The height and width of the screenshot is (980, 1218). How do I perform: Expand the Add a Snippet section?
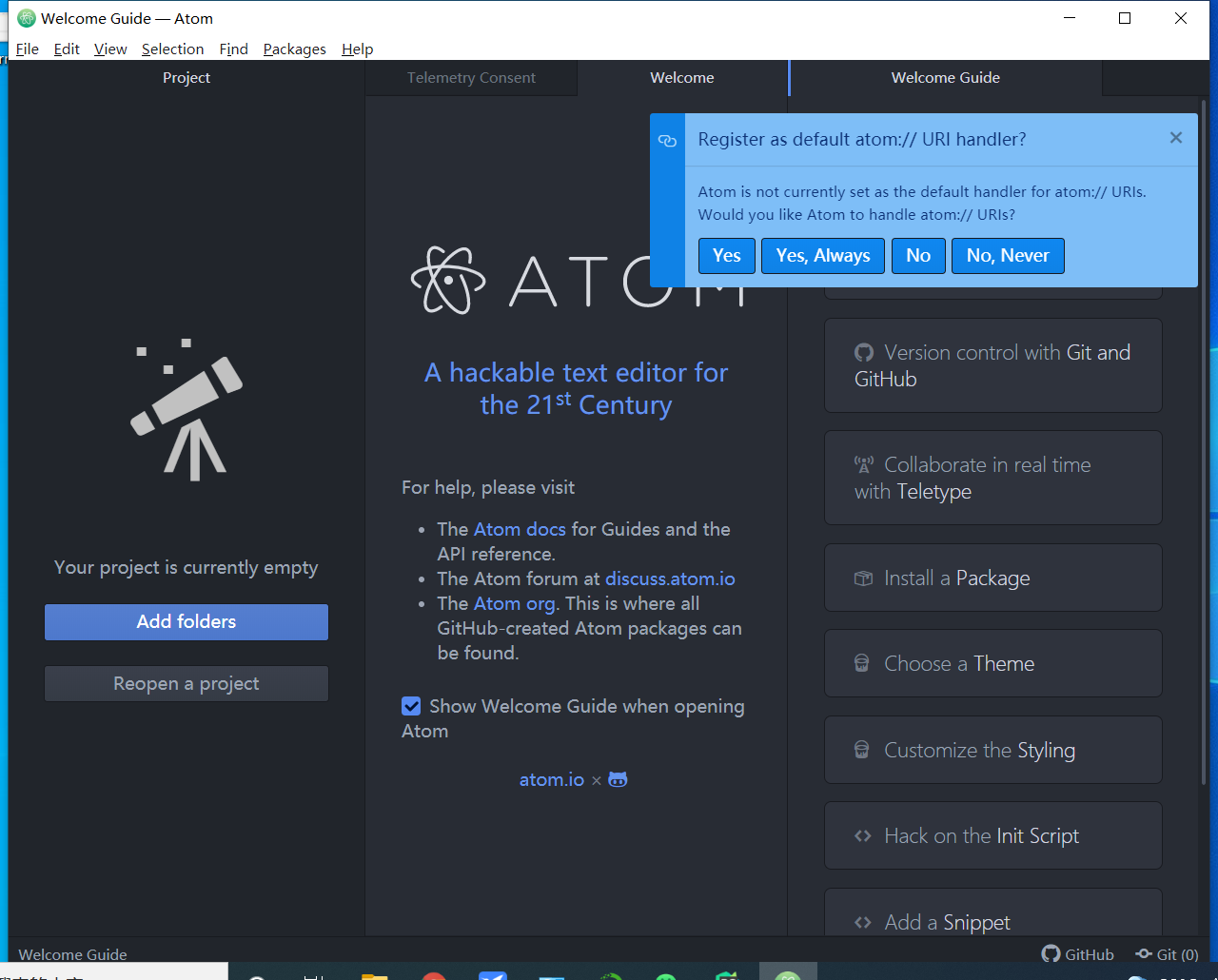click(x=993, y=913)
